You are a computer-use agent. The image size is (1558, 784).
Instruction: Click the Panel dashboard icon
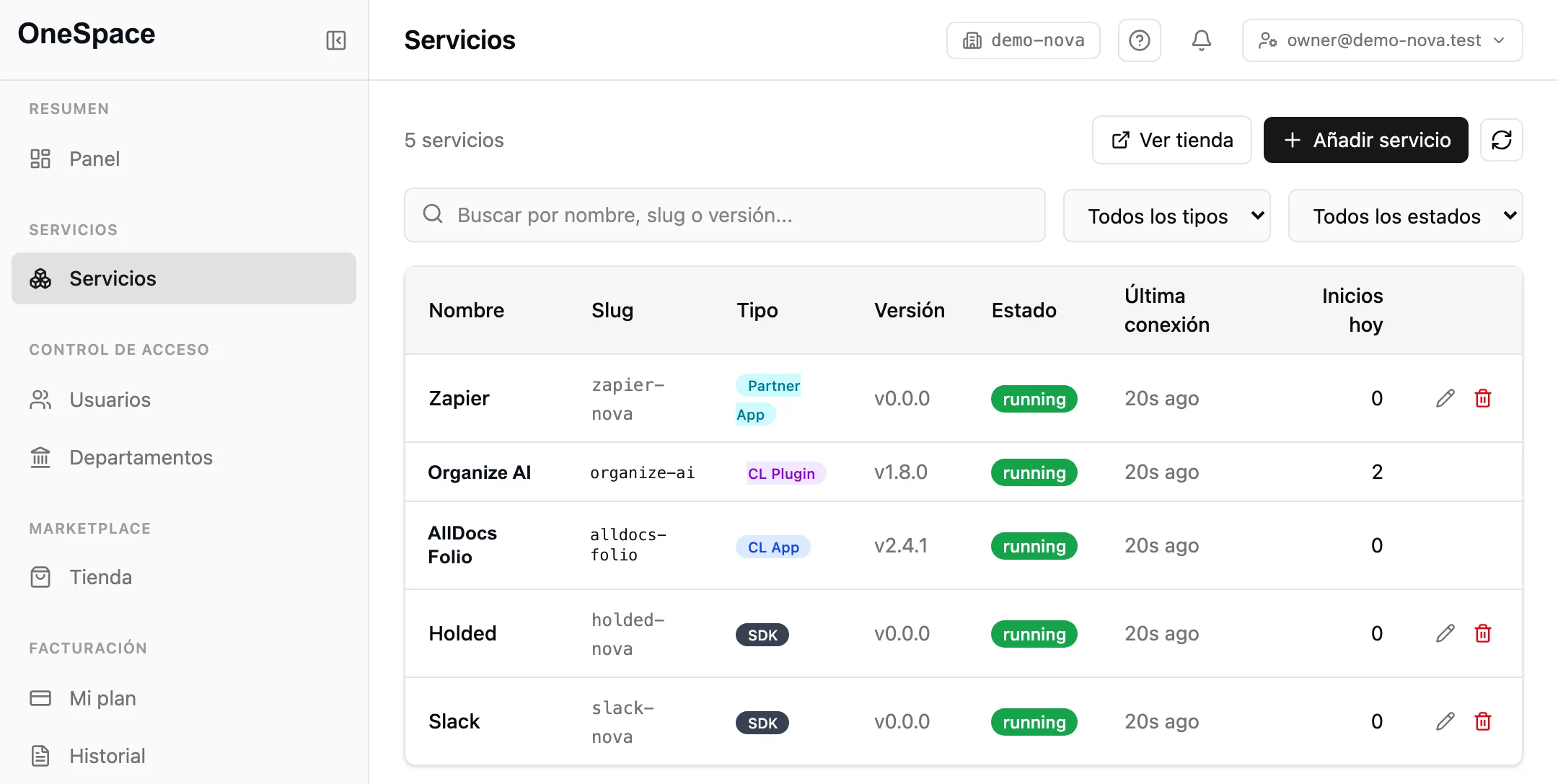pyautogui.click(x=40, y=159)
